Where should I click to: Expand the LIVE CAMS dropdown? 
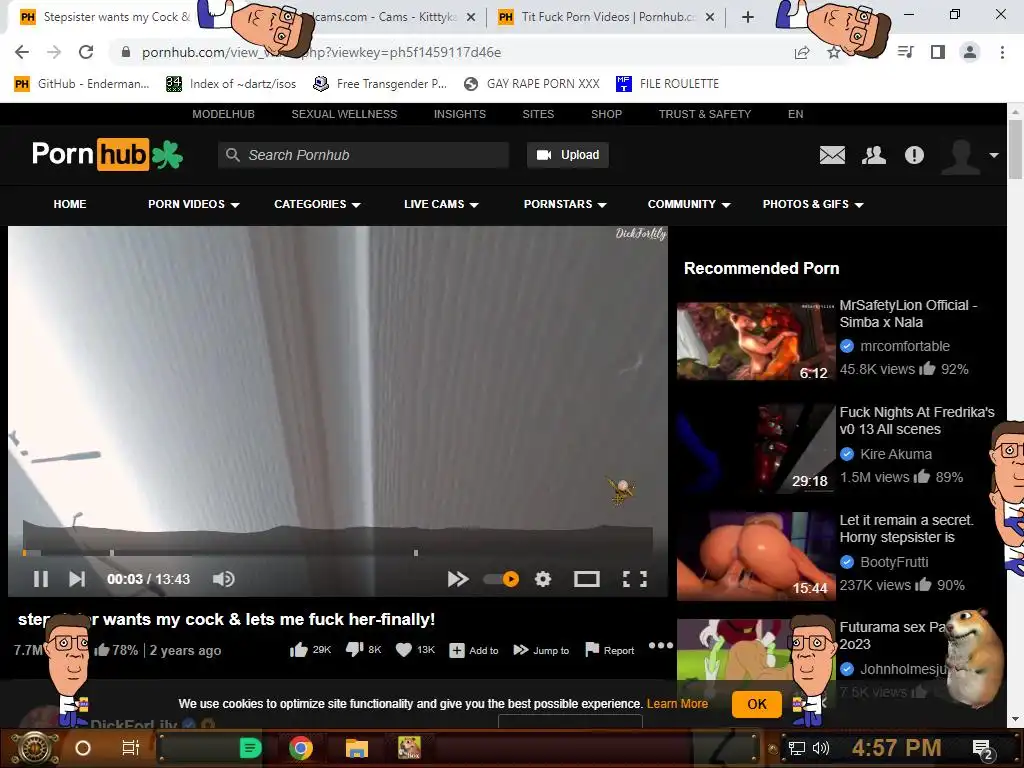coord(441,204)
